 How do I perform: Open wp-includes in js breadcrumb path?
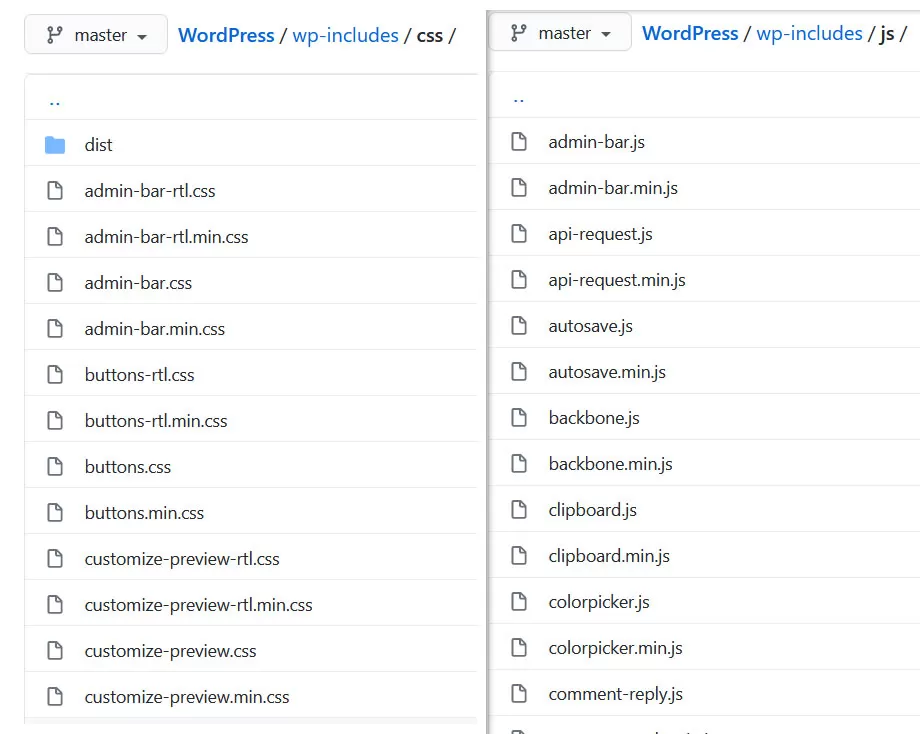[x=809, y=33]
